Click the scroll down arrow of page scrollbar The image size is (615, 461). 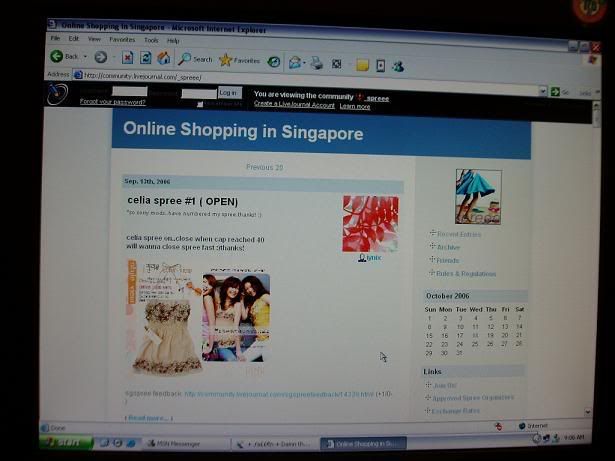coord(588,412)
